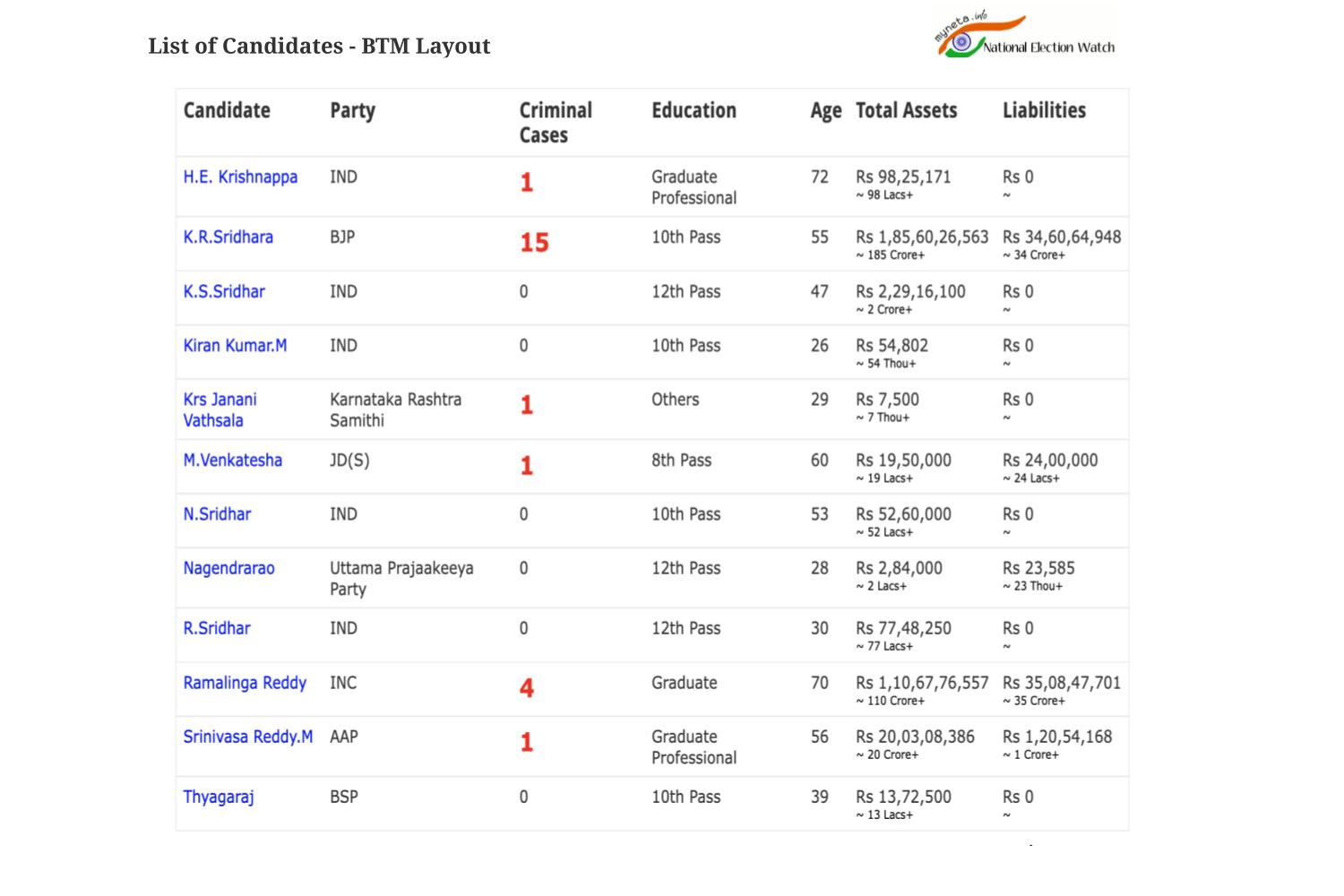
Task: Click the Rs 1,10,67,76,557 assets value
Action: 922,683
